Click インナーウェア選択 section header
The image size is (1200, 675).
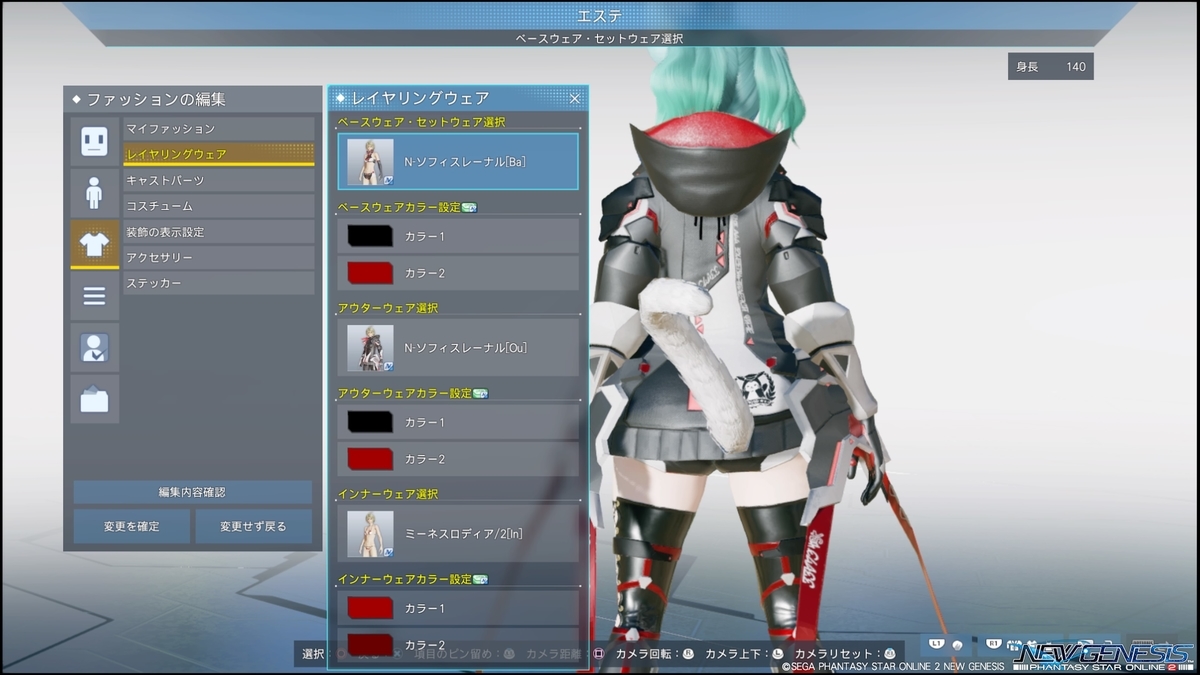(388, 494)
